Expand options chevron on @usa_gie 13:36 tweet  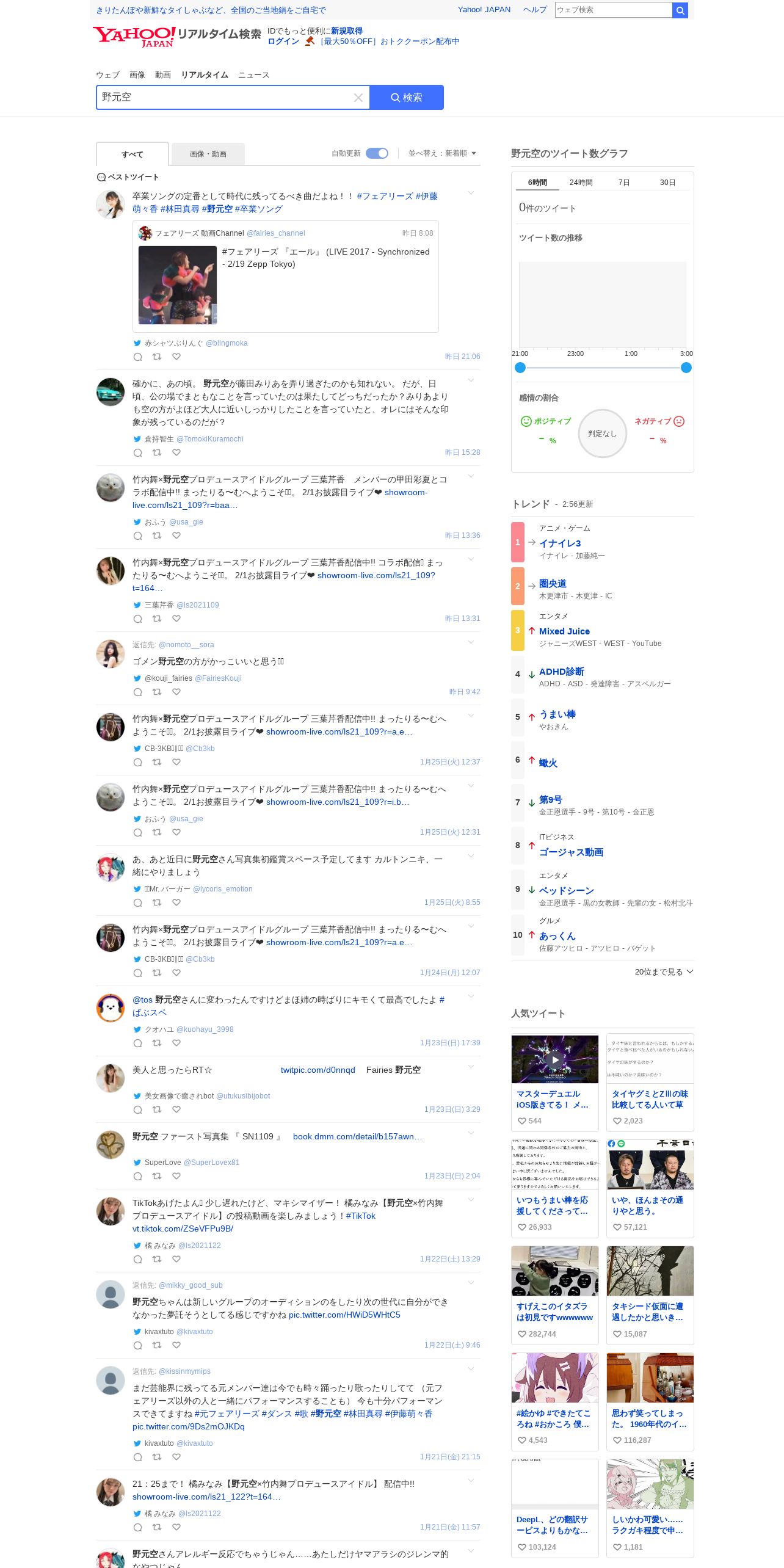(x=471, y=476)
